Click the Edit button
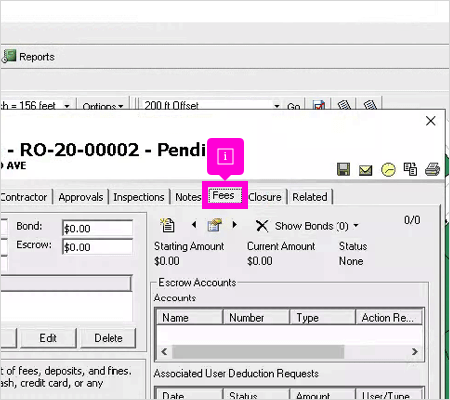450x400 pixels. tap(48, 338)
